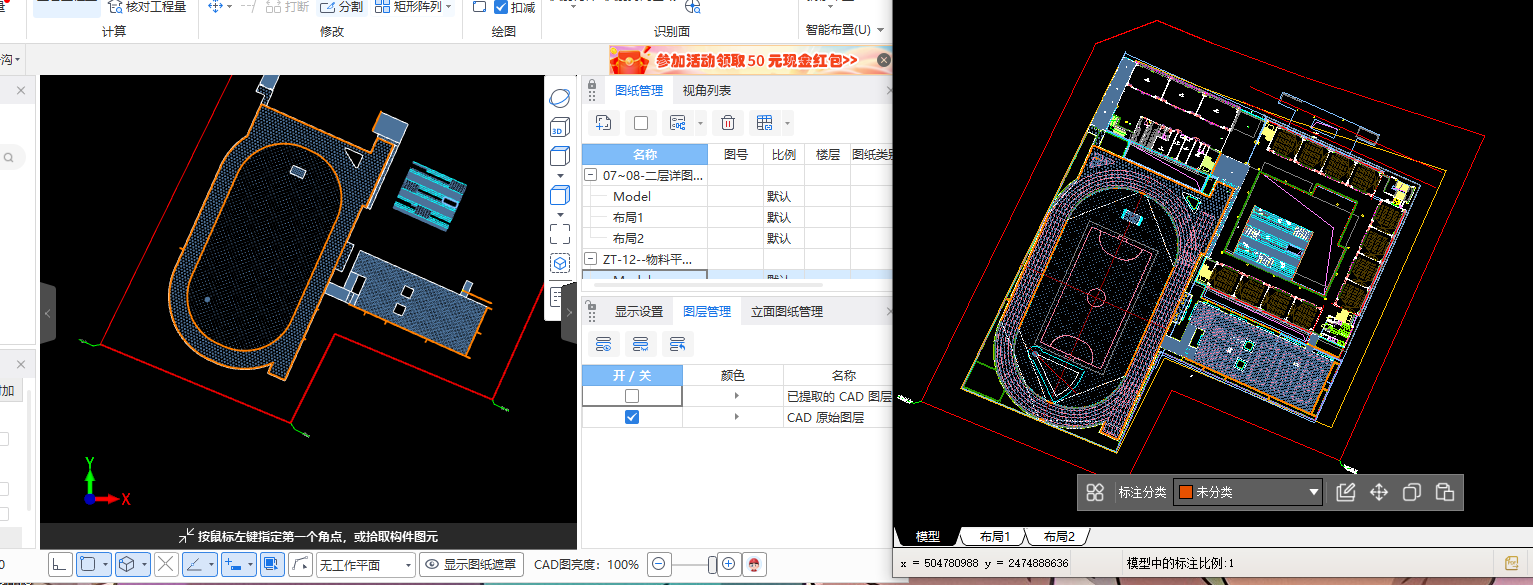This screenshot has height=585, width=1533.
Task: Click the add drawing icon in 图纸管理
Action: (x=603, y=123)
